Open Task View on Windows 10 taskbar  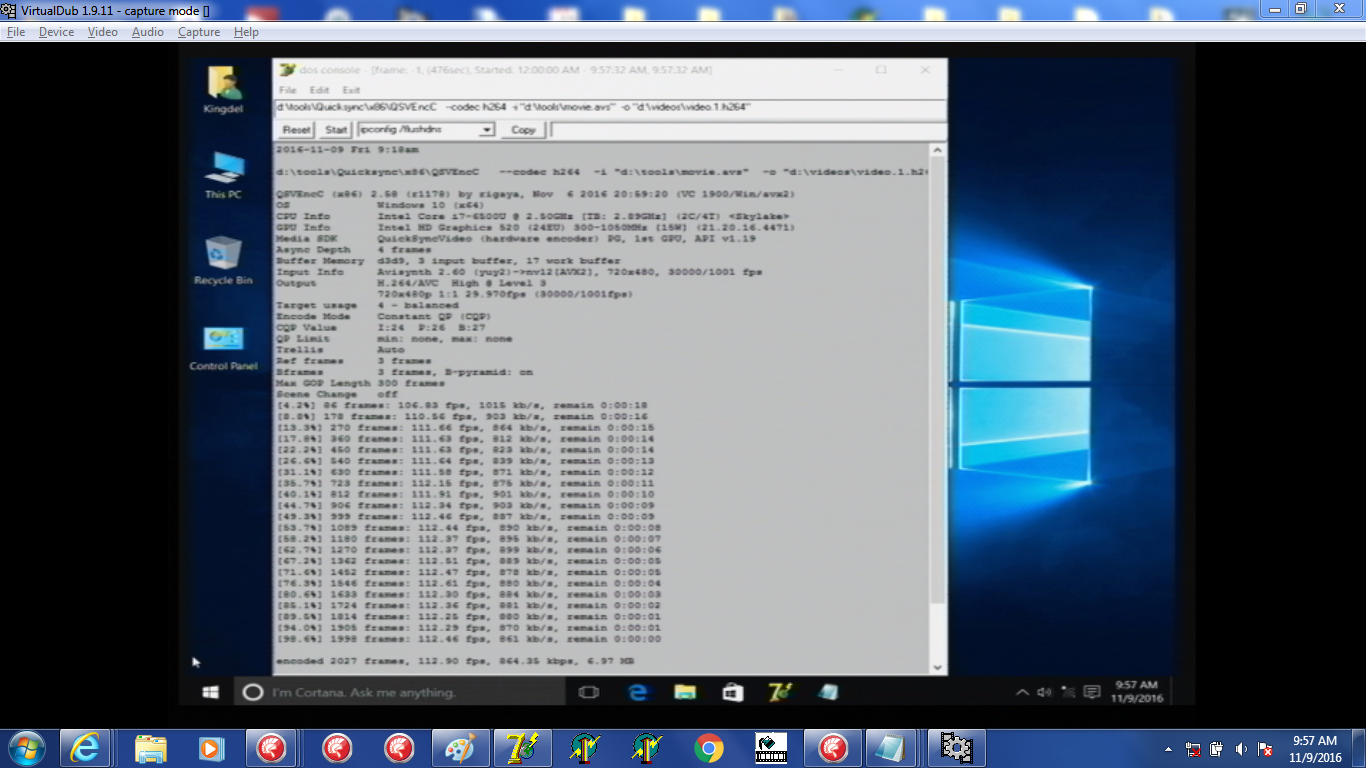tap(589, 692)
